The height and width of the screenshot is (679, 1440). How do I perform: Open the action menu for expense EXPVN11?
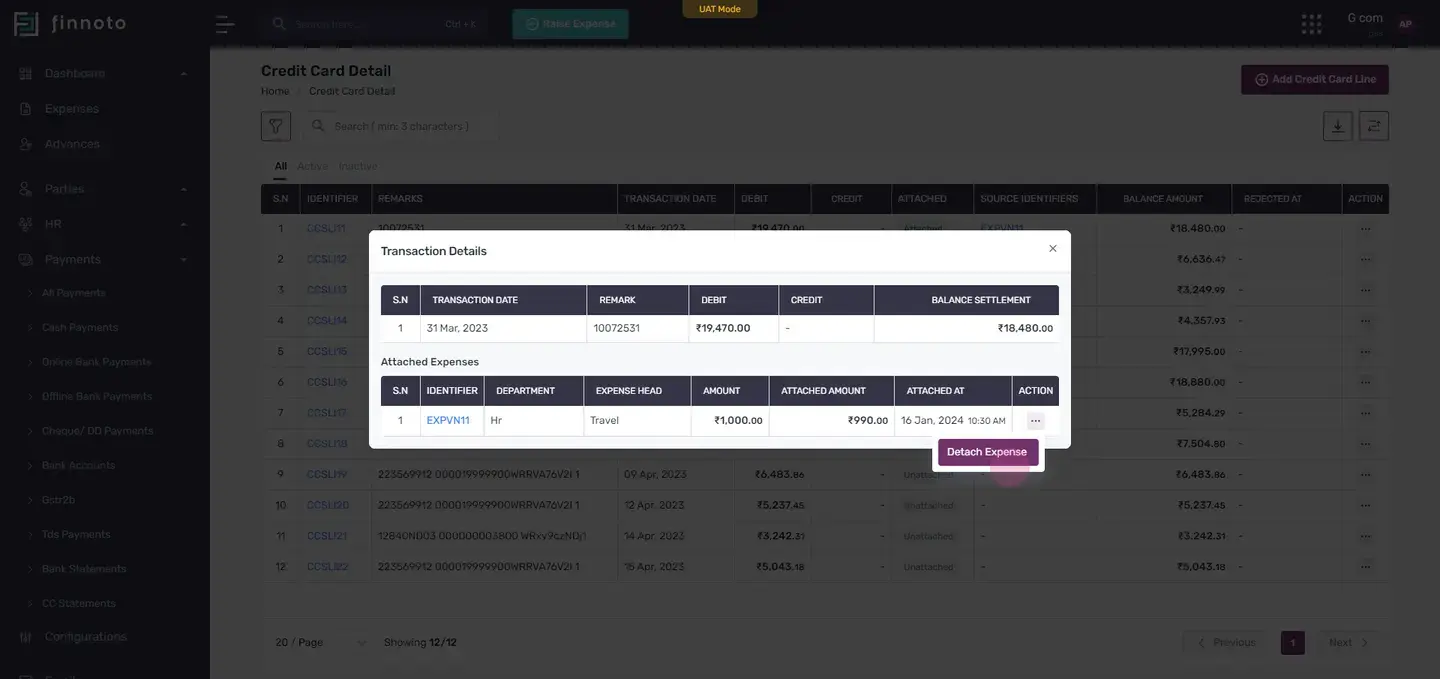tap(1035, 421)
